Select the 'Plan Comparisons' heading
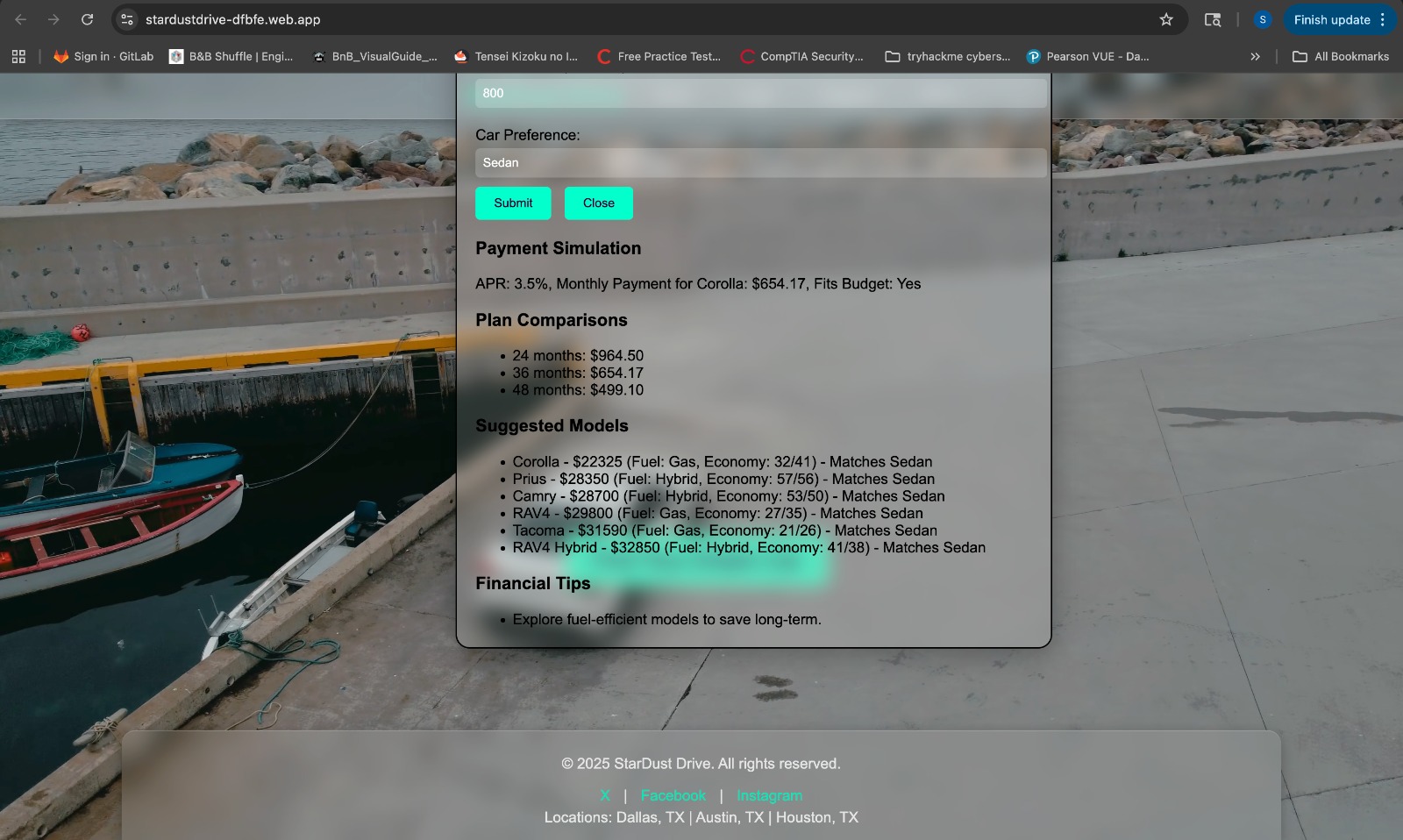 point(552,320)
